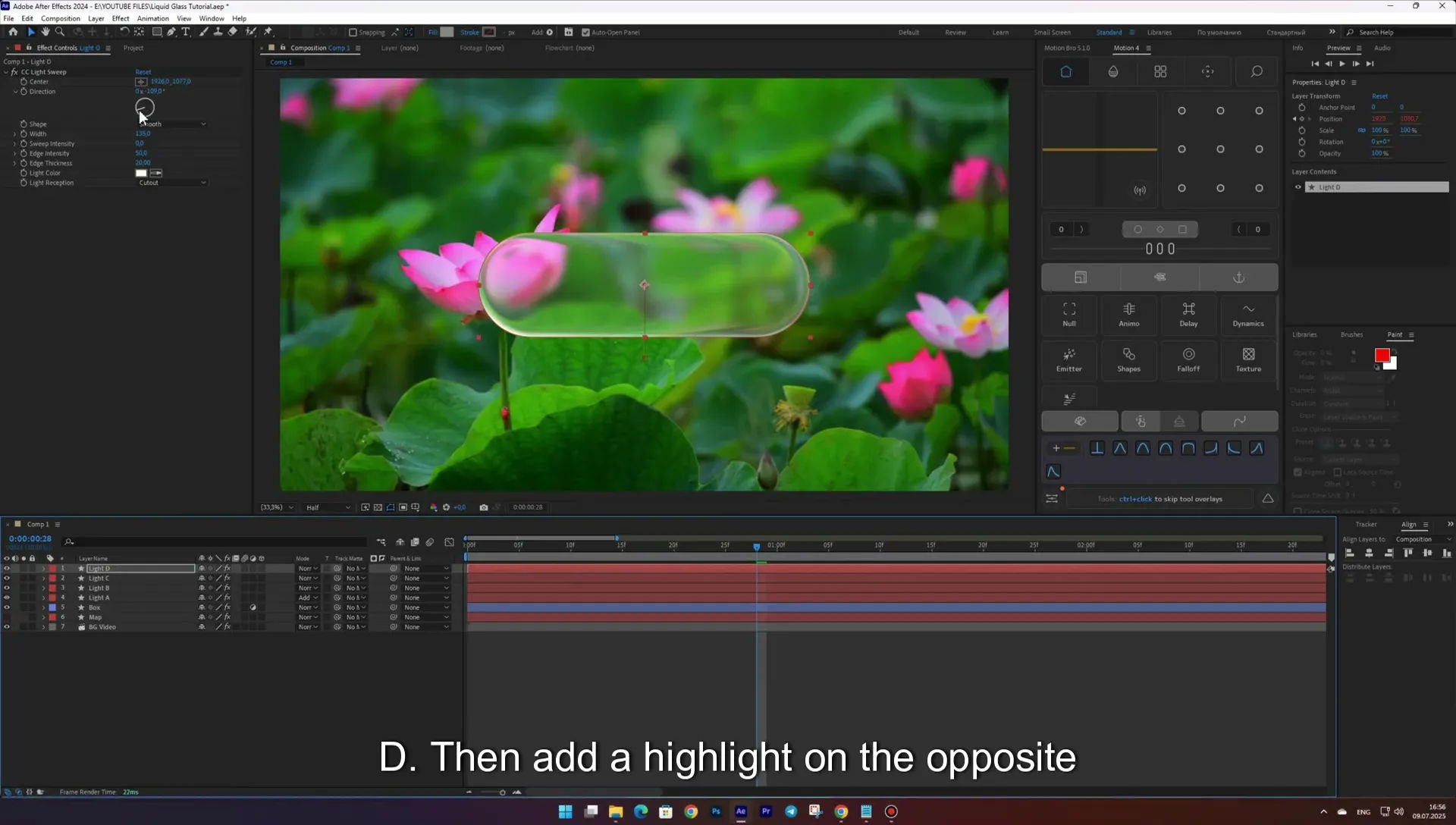
Task: Switch to the Project tab
Action: tap(133, 48)
